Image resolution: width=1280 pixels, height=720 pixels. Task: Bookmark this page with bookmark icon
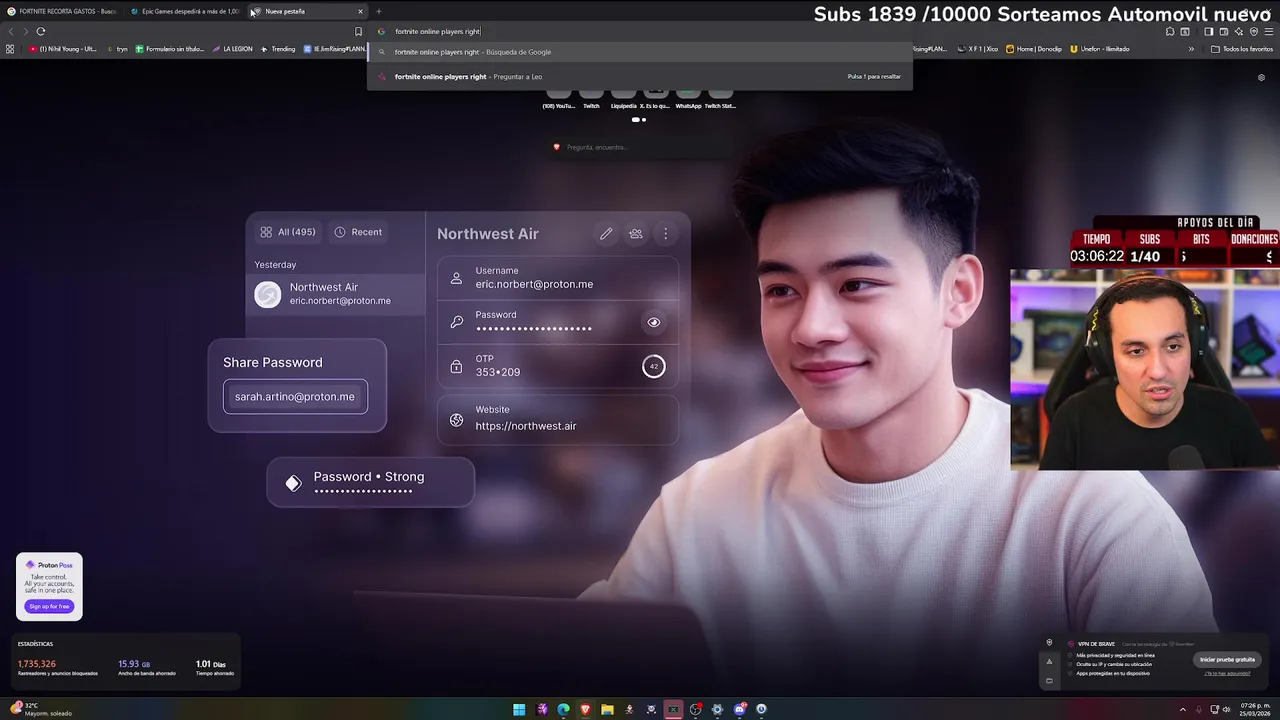coord(358,31)
